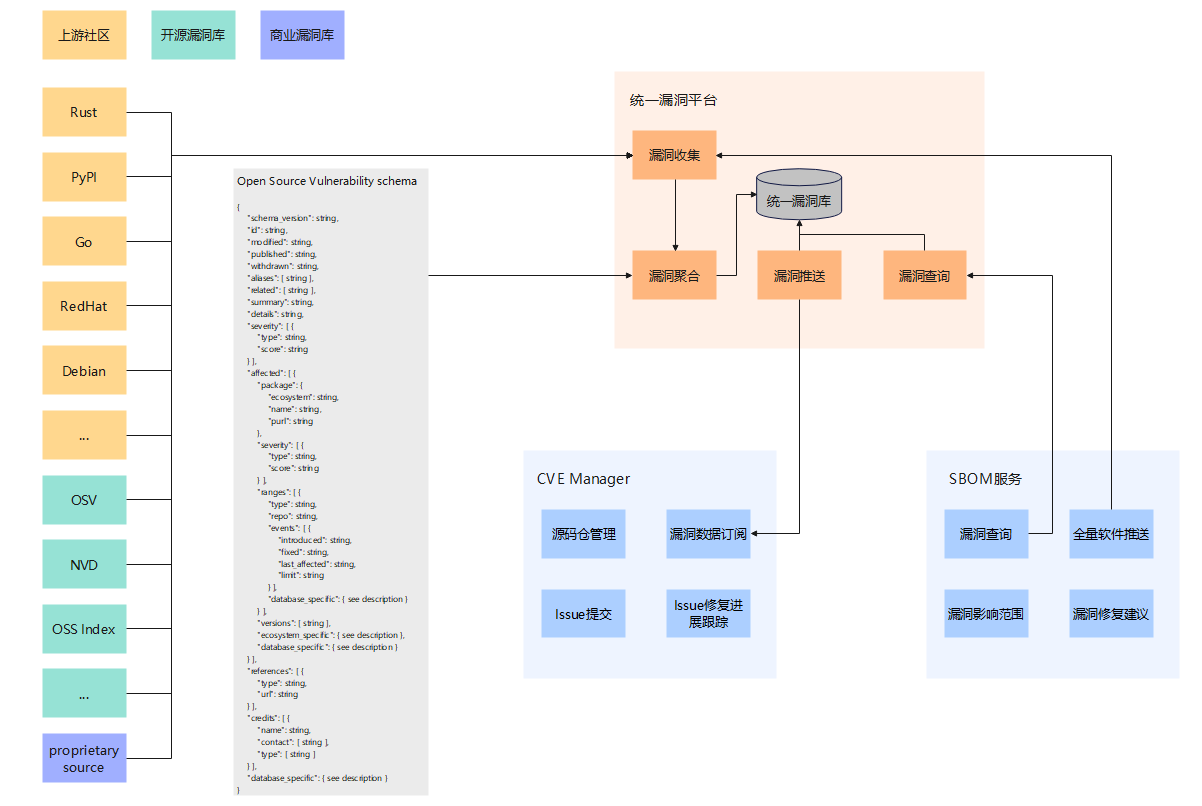Click the OSS Index box
The image size is (1202, 806).
click(x=84, y=629)
